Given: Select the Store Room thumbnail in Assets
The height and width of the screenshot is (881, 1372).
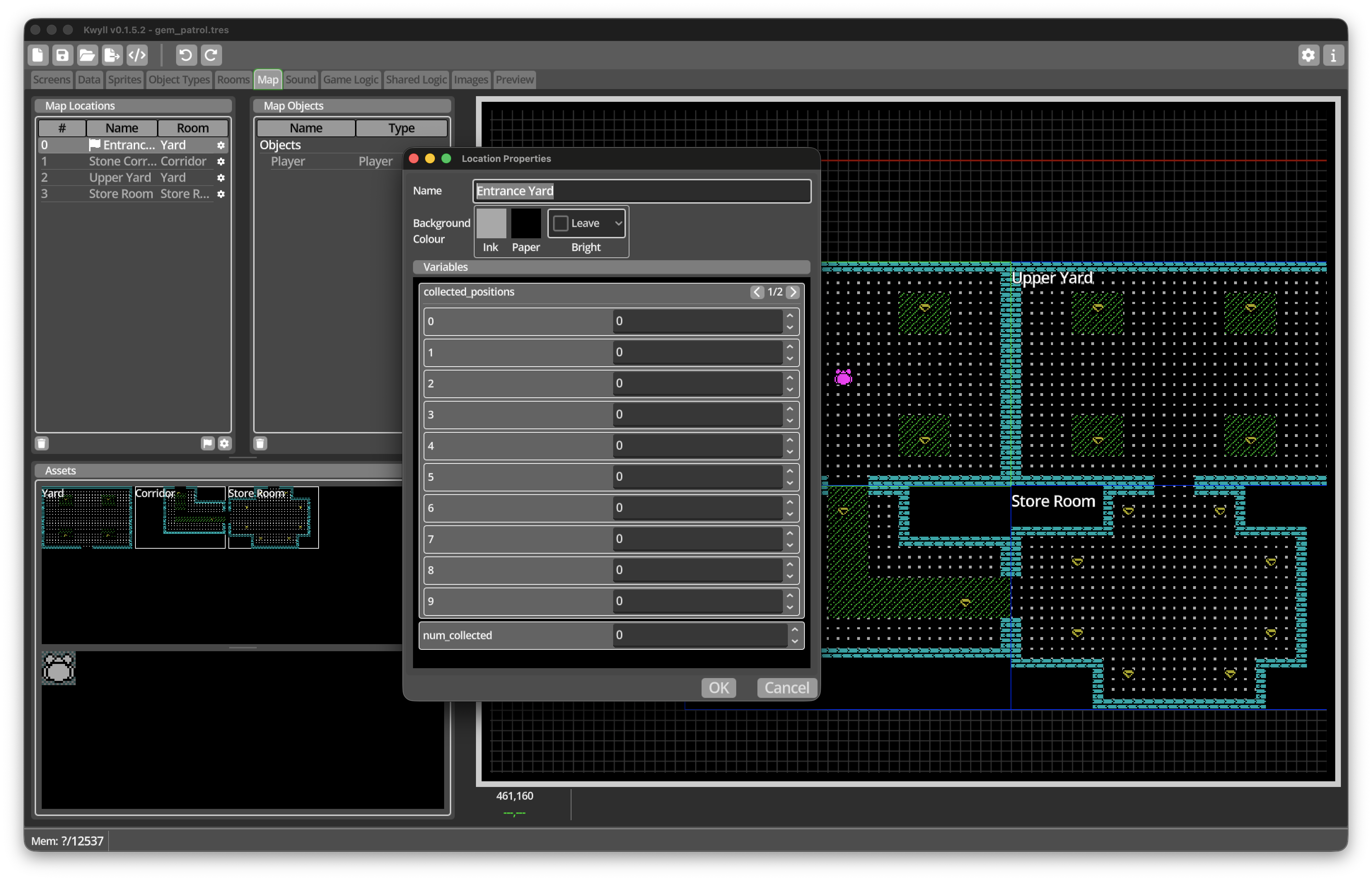Looking at the screenshot, I should (x=273, y=517).
